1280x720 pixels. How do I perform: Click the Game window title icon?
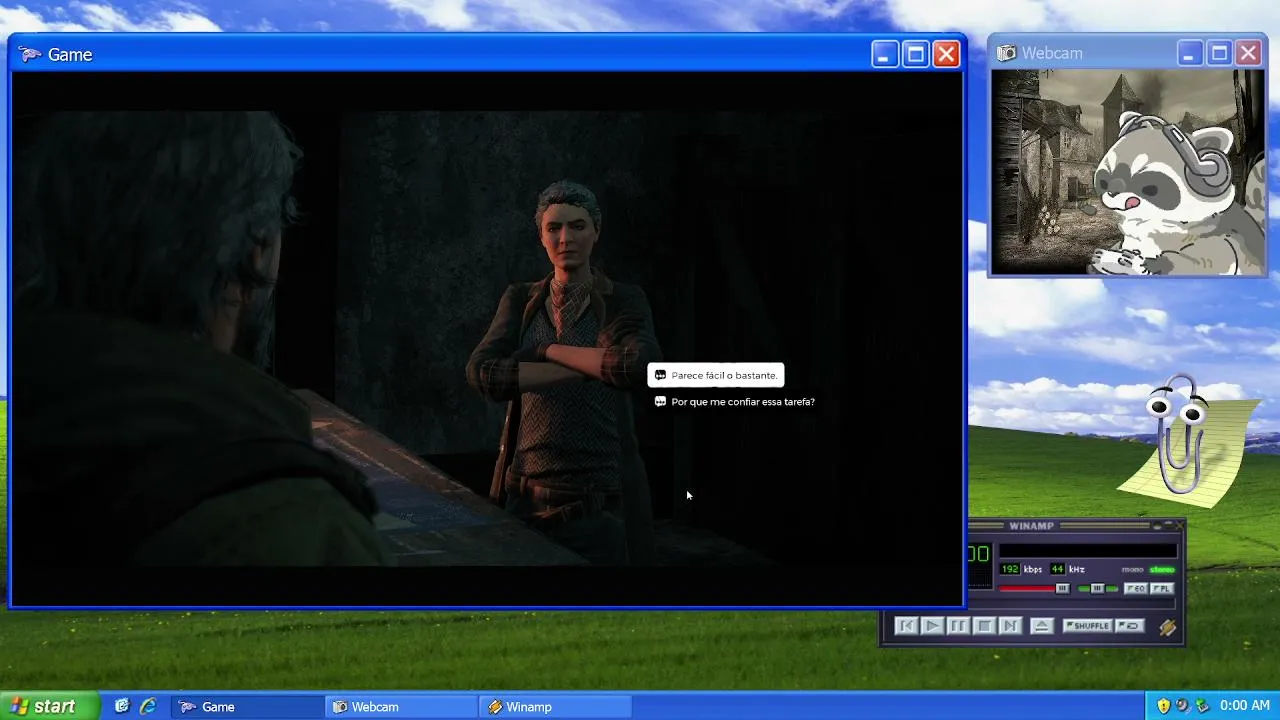click(x=30, y=54)
